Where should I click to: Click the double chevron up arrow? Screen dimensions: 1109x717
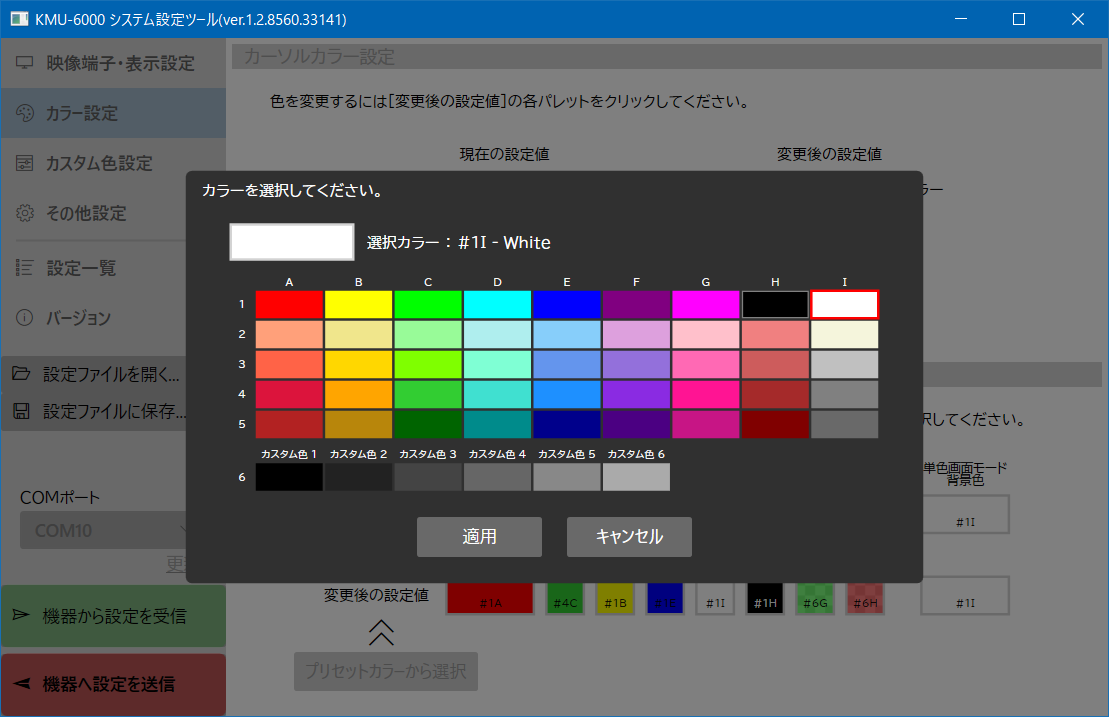(381, 632)
